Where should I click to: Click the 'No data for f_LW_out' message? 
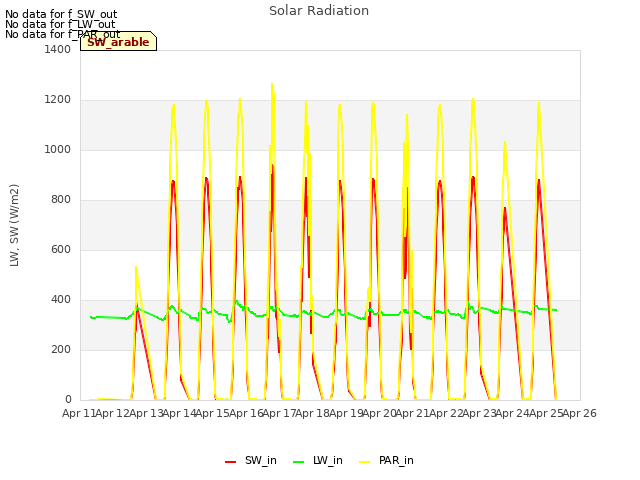60,24
